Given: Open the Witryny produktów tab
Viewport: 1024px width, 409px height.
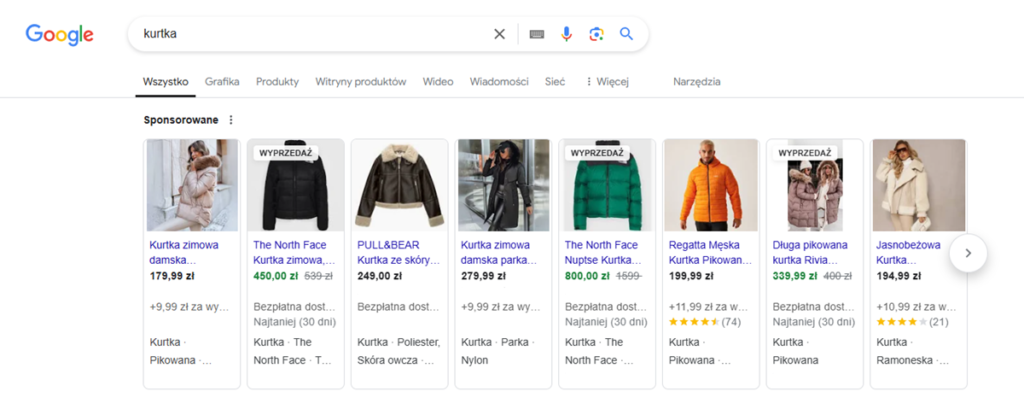Looking at the screenshot, I should 360,82.
